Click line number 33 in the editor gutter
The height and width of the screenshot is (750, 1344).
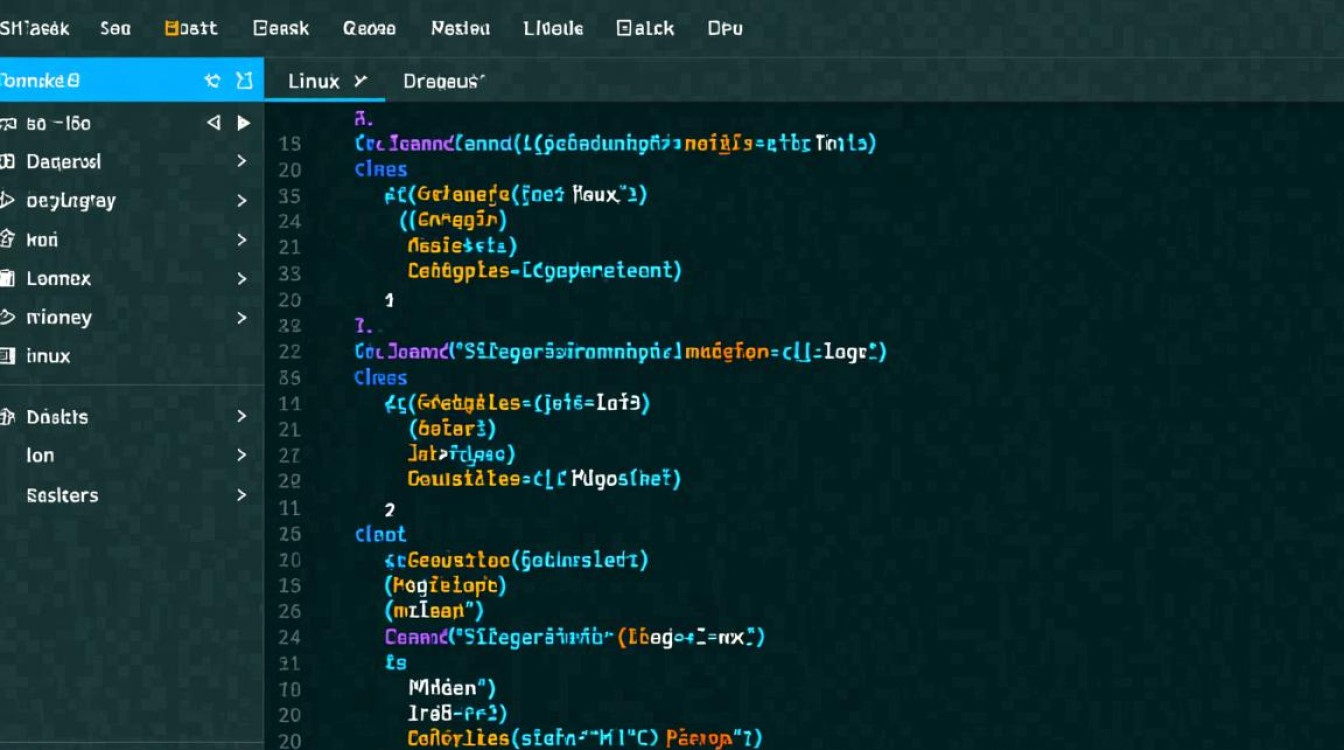tap(290, 273)
